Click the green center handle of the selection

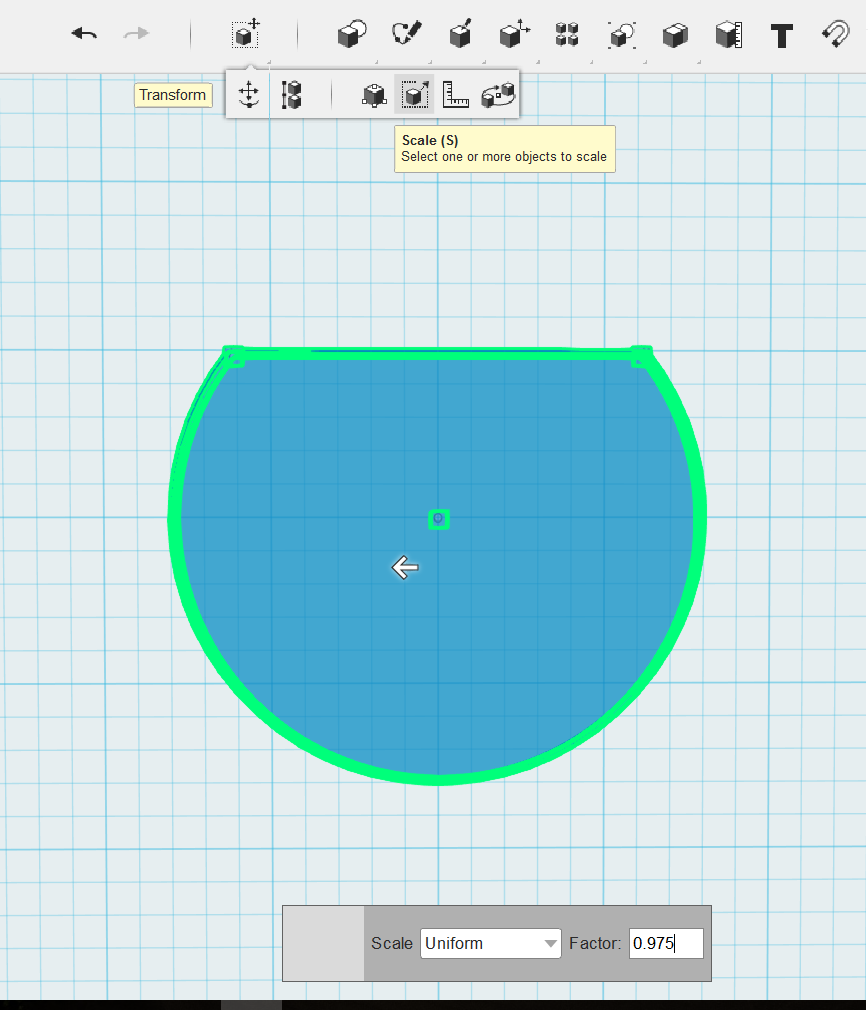438,519
